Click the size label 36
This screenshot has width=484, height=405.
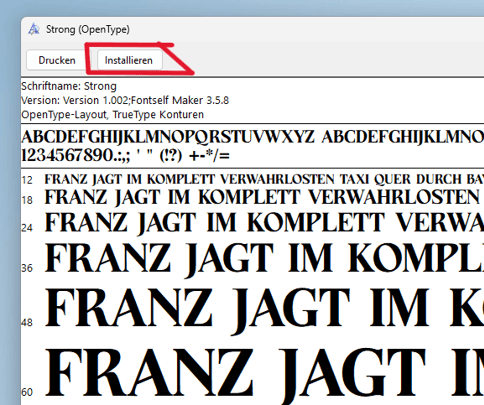click(x=27, y=268)
